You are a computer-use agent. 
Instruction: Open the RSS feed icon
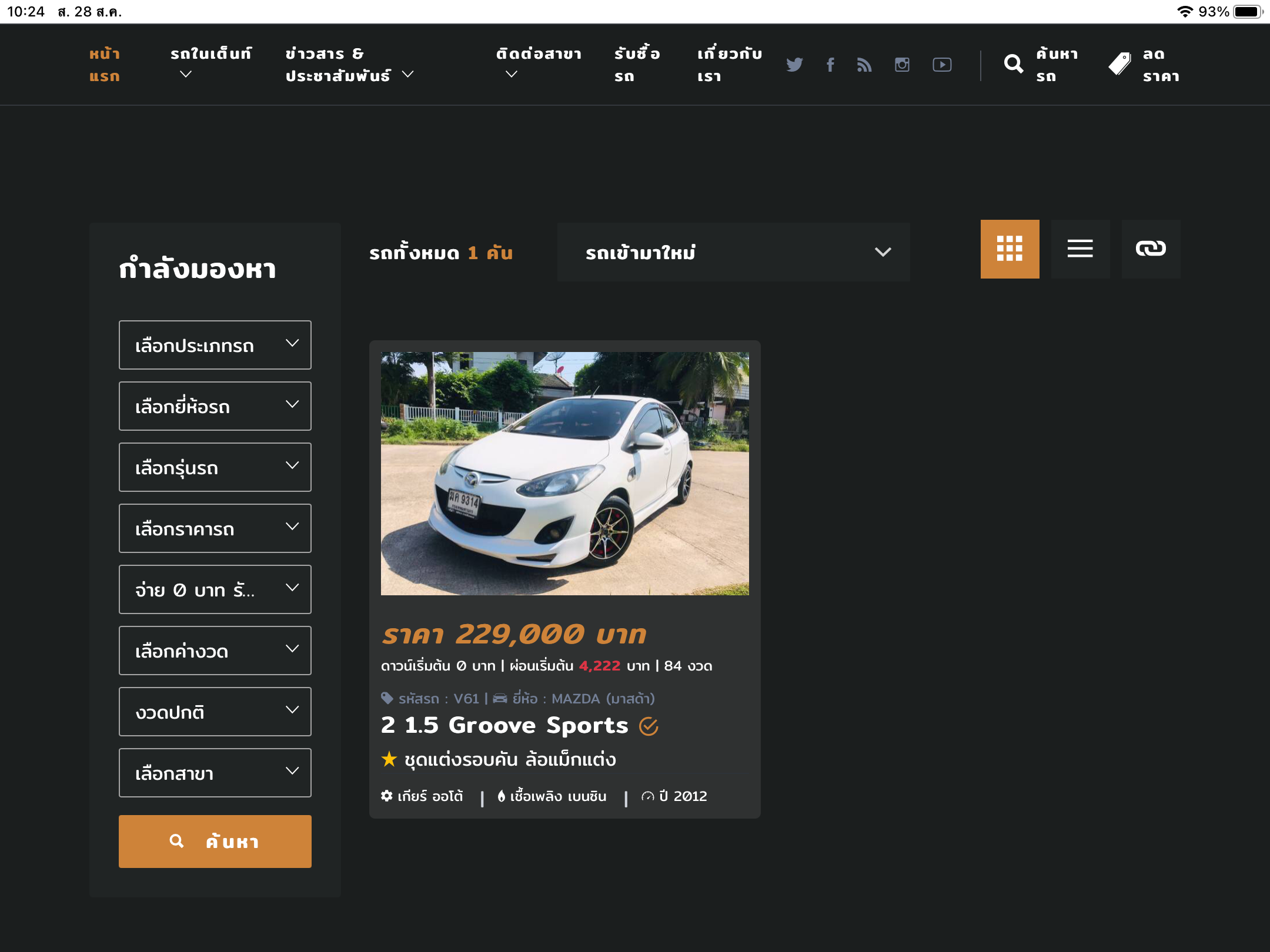click(864, 65)
